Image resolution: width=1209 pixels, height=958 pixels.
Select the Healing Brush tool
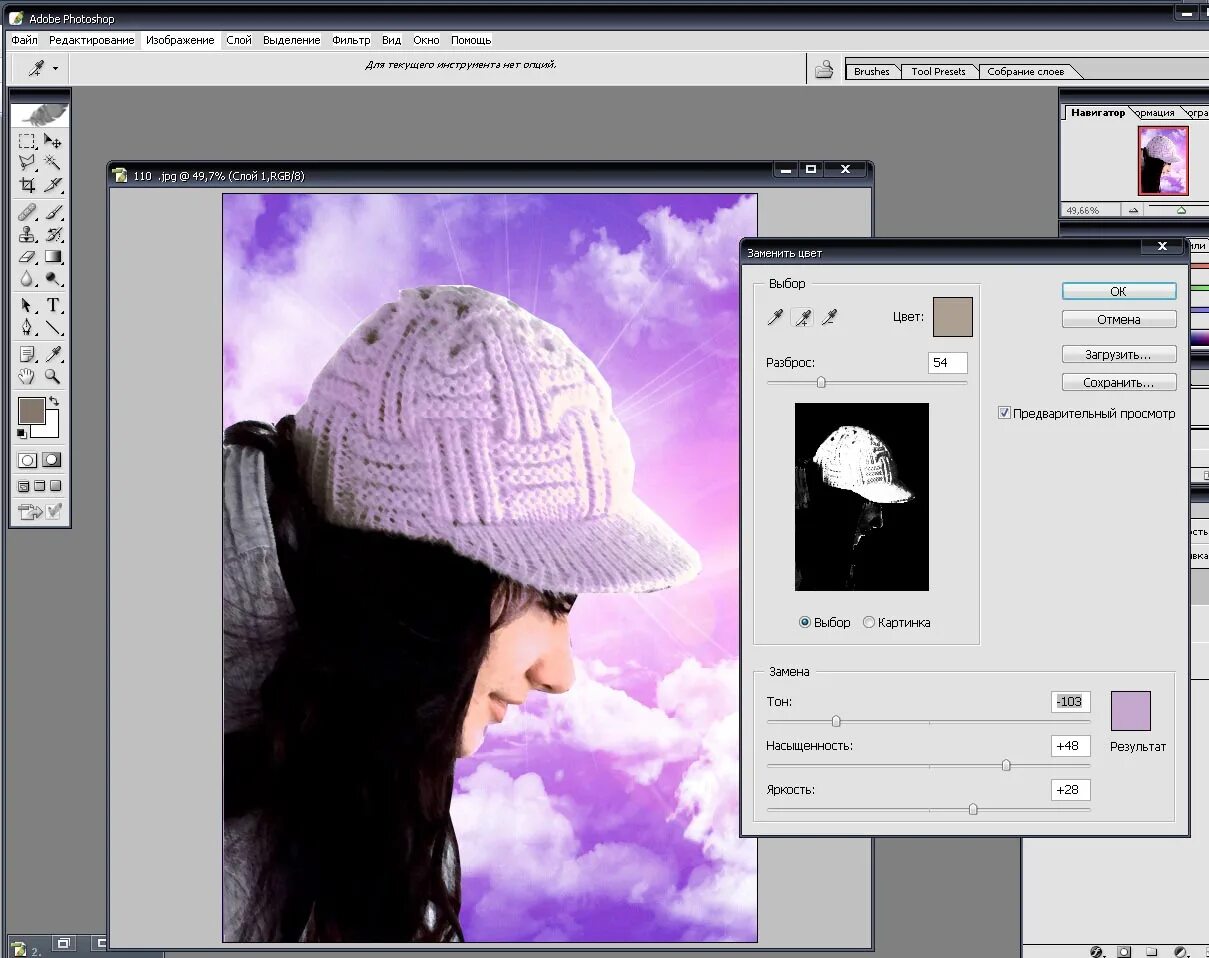click(28, 212)
